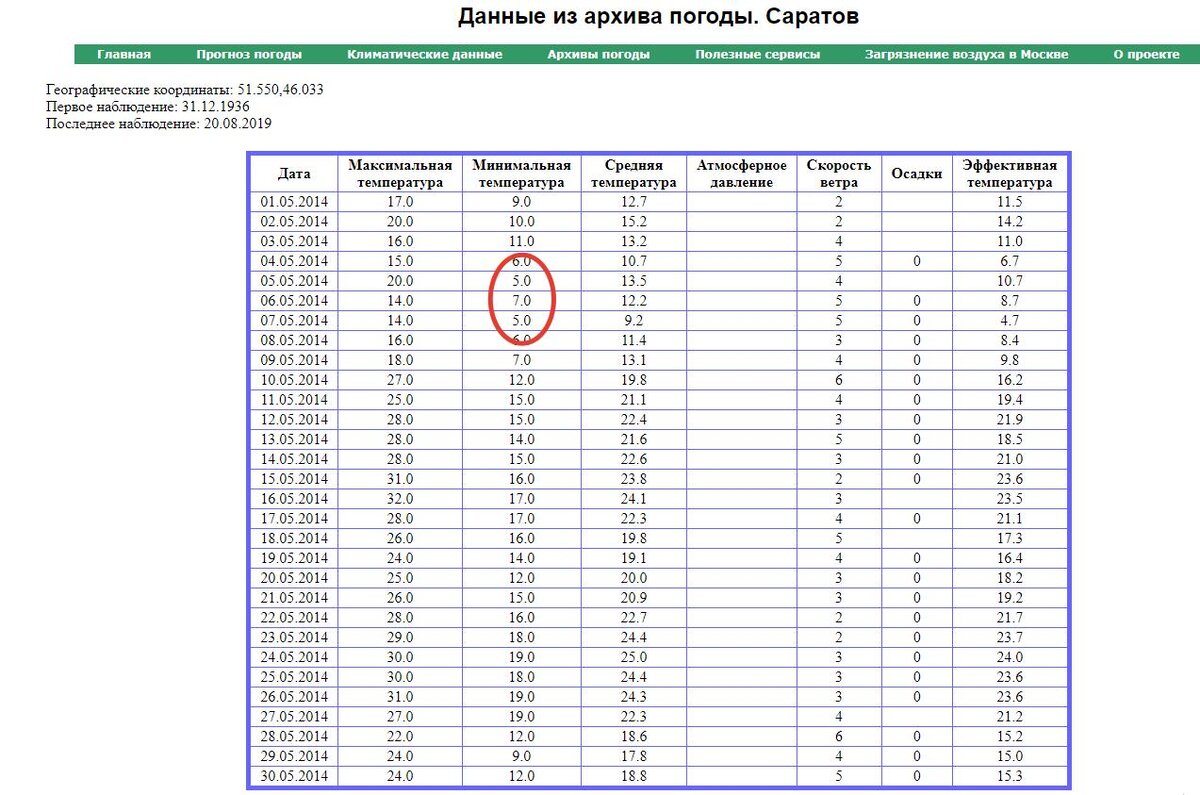Screen dimensions: 1200x795
Task: Open the О проекте page
Action: click(1148, 54)
